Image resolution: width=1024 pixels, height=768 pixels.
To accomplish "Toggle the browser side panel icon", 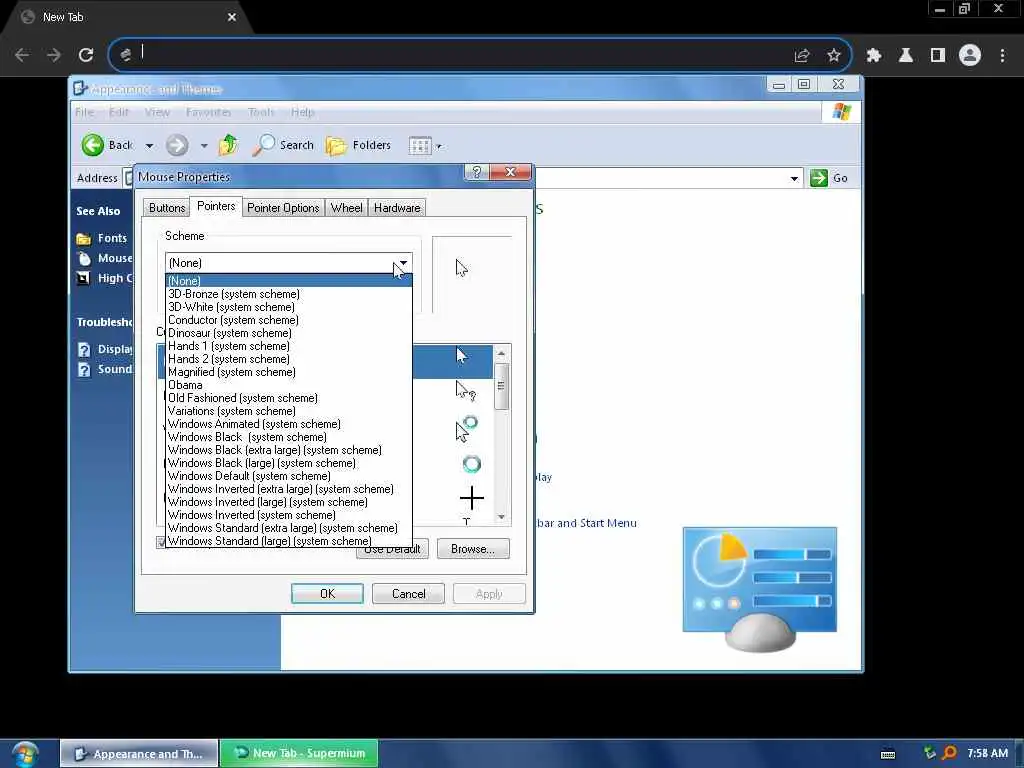I will tap(938, 55).
